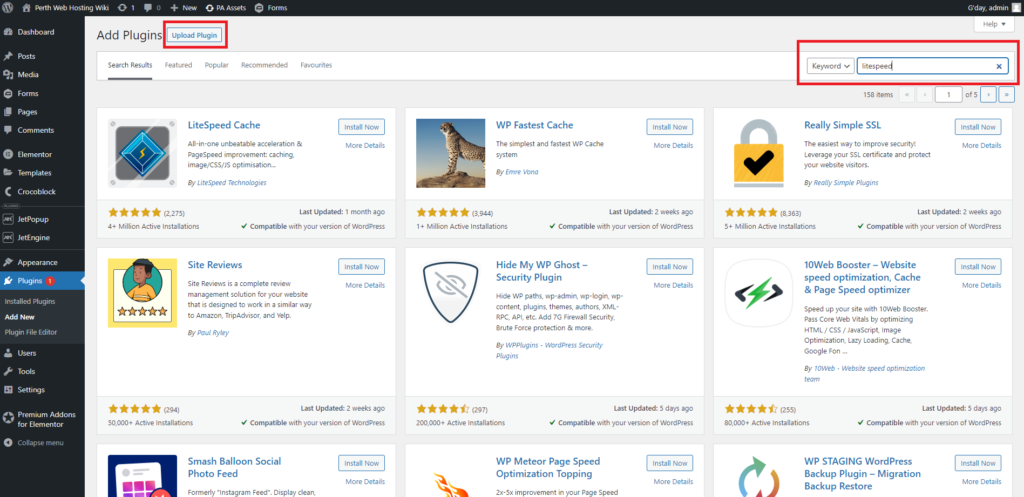1024x497 pixels.
Task: Install WP Meteor Page Speed Optimization
Action: [669, 463]
